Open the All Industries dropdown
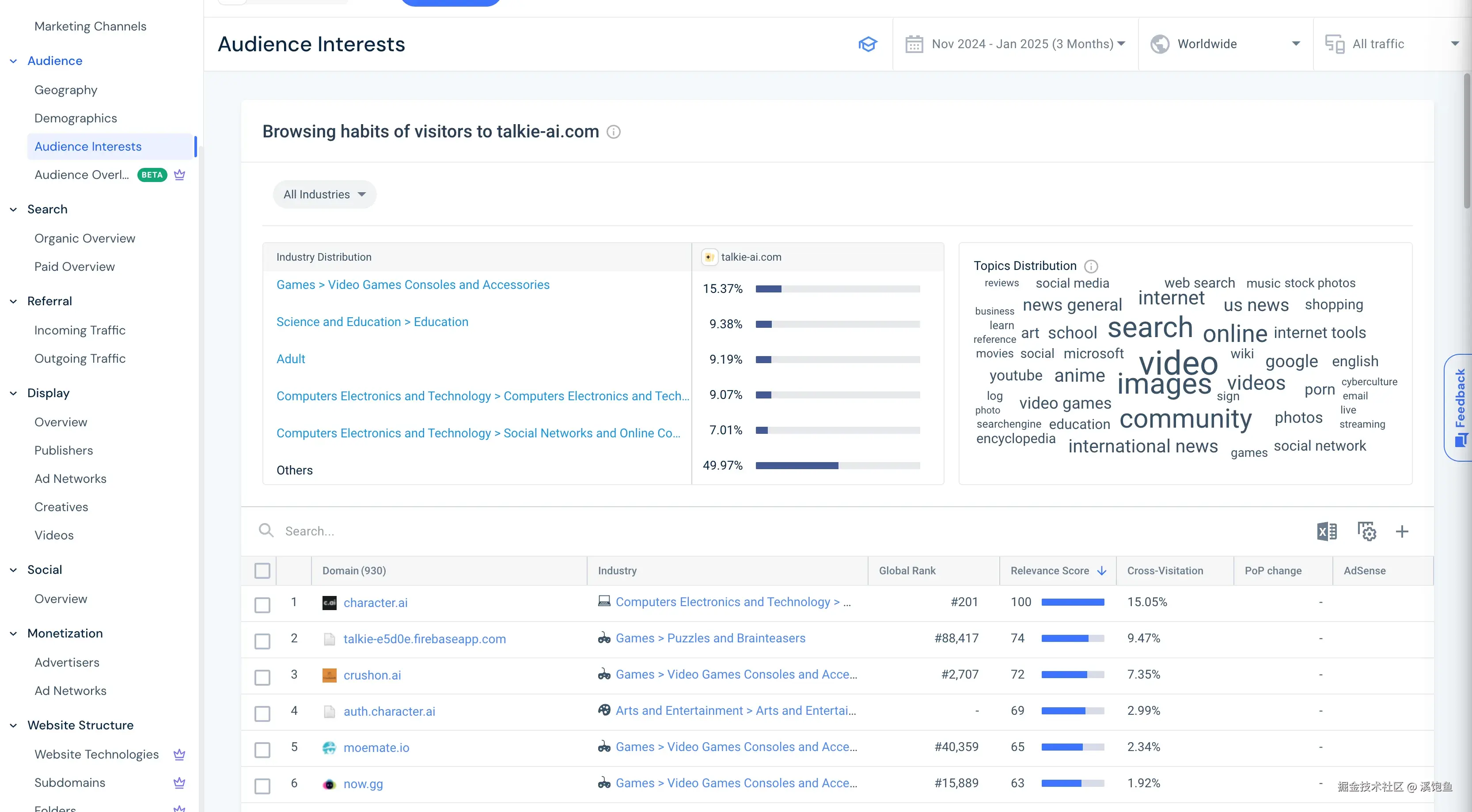 click(x=324, y=194)
